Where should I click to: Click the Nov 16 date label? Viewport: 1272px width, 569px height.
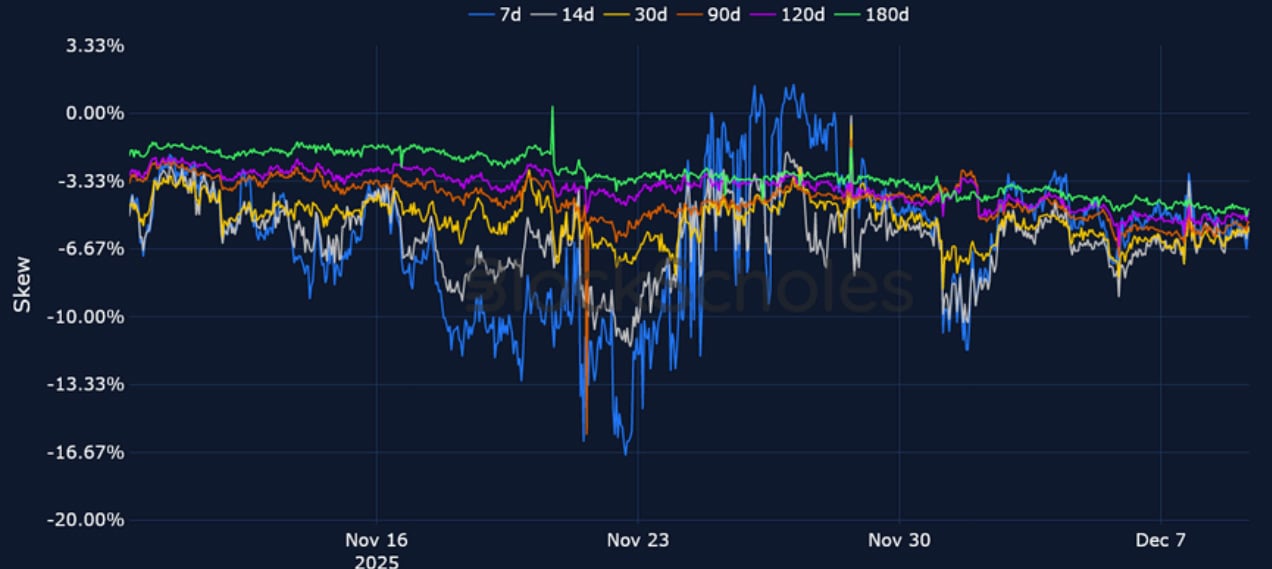[376, 541]
